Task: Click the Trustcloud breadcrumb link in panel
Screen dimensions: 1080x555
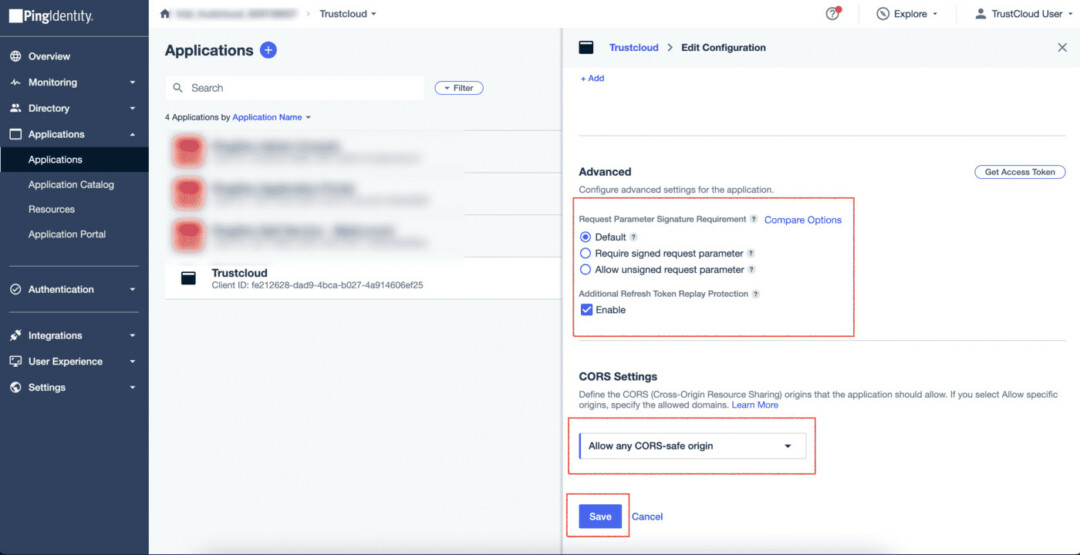Action: pos(634,48)
